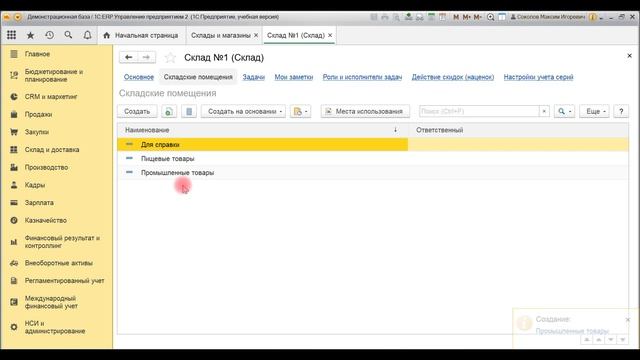This screenshot has width=640, height=360.
Task: Select Складские помещения section
Action: 198,77
